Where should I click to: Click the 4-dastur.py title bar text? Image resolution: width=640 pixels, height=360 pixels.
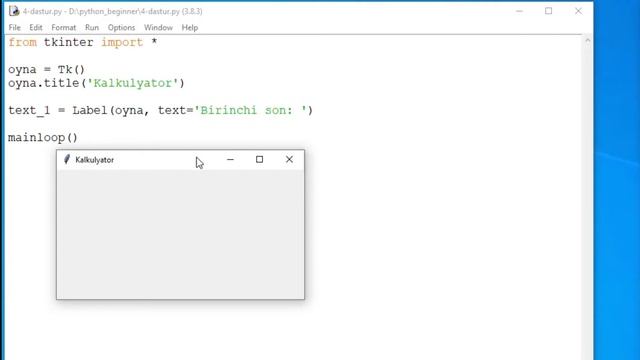[x=113, y=11]
